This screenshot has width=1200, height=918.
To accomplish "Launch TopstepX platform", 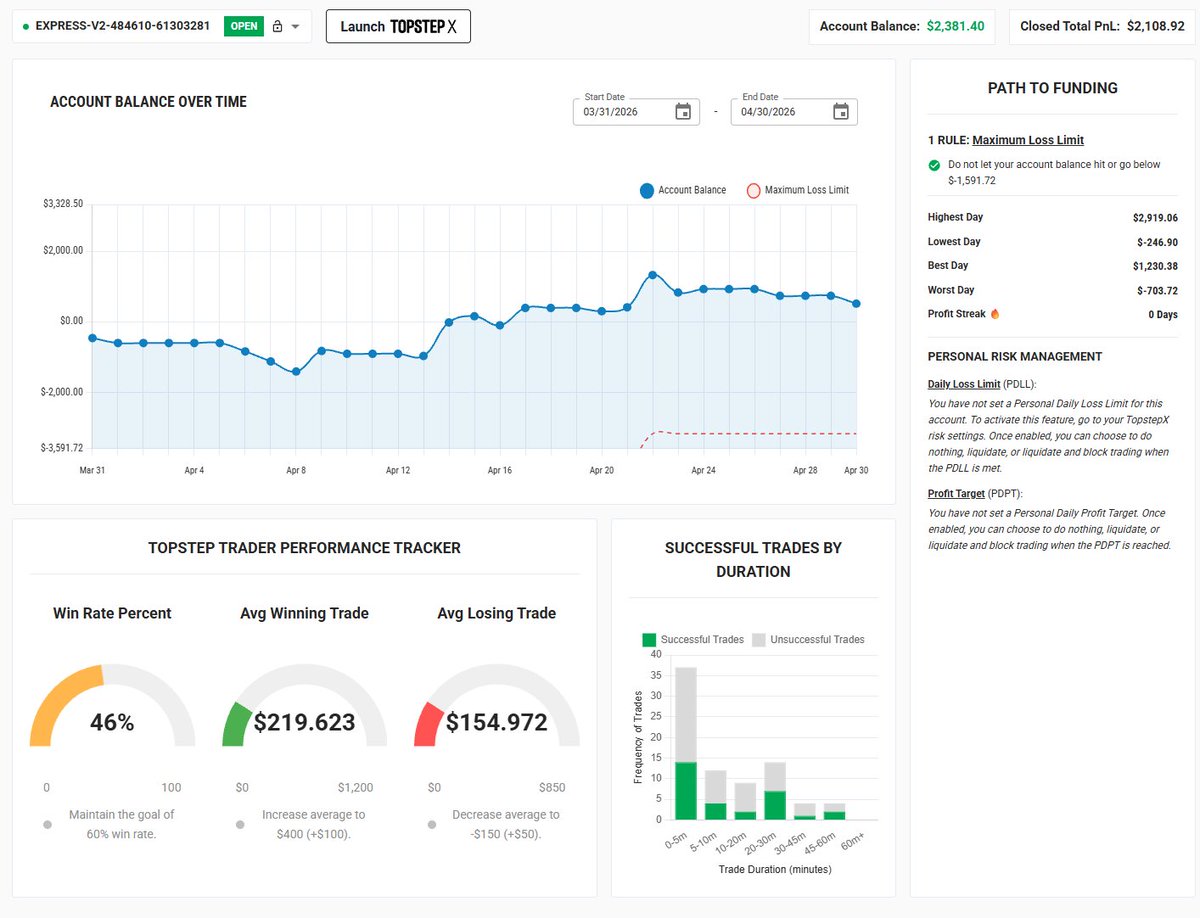I will click(398, 27).
